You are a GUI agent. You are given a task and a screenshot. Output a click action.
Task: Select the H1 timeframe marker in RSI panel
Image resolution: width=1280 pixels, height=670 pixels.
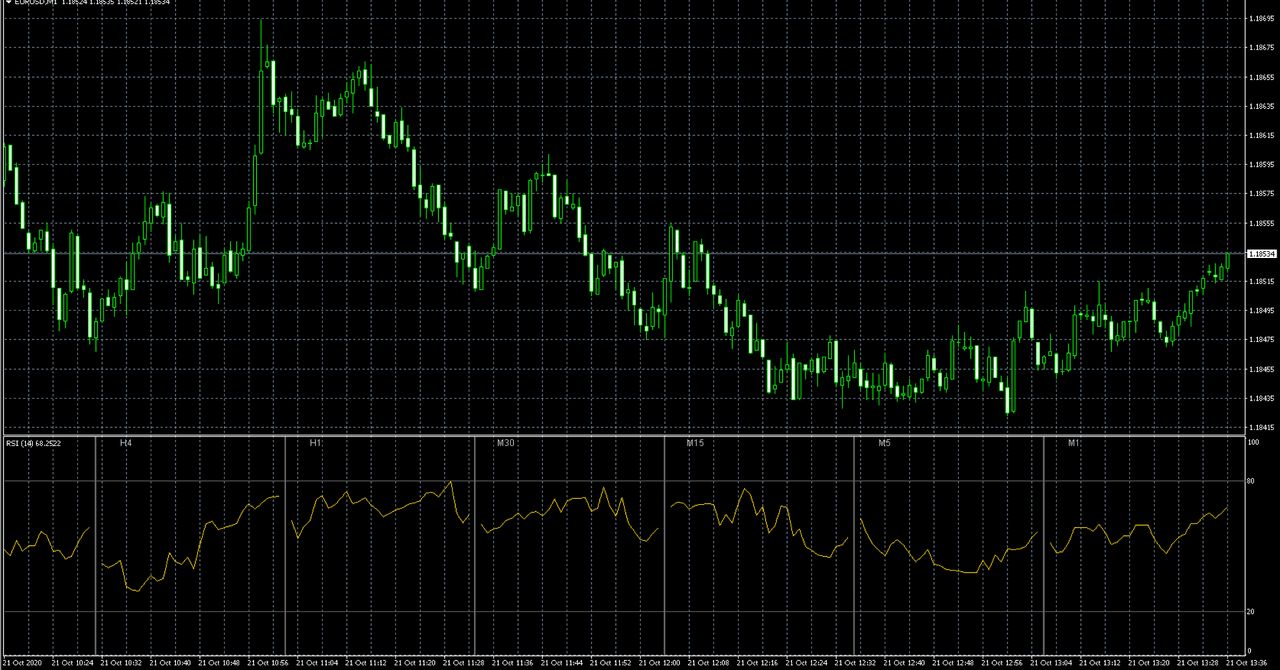point(313,440)
